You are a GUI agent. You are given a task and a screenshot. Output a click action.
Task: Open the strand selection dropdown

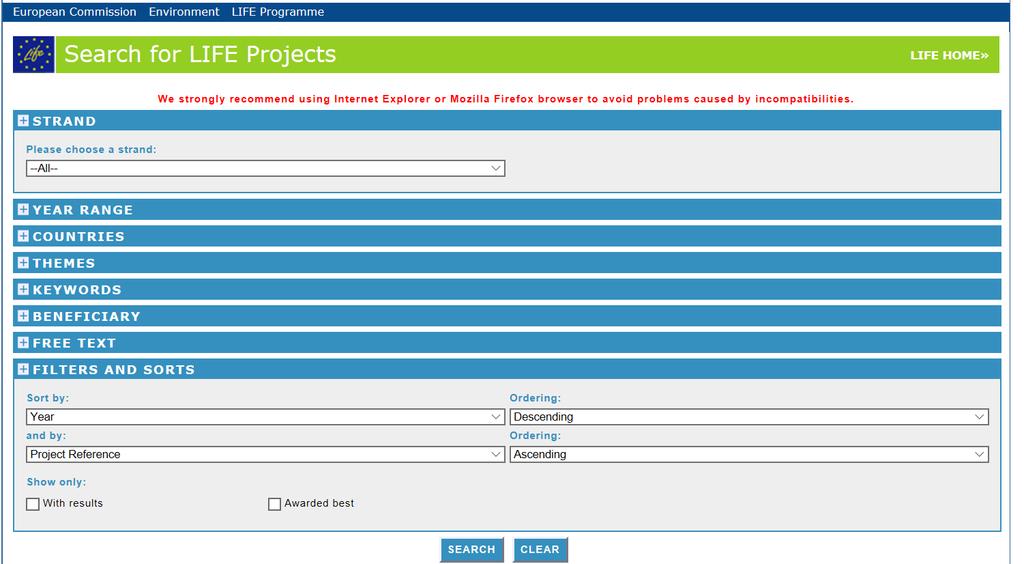coord(265,168)
